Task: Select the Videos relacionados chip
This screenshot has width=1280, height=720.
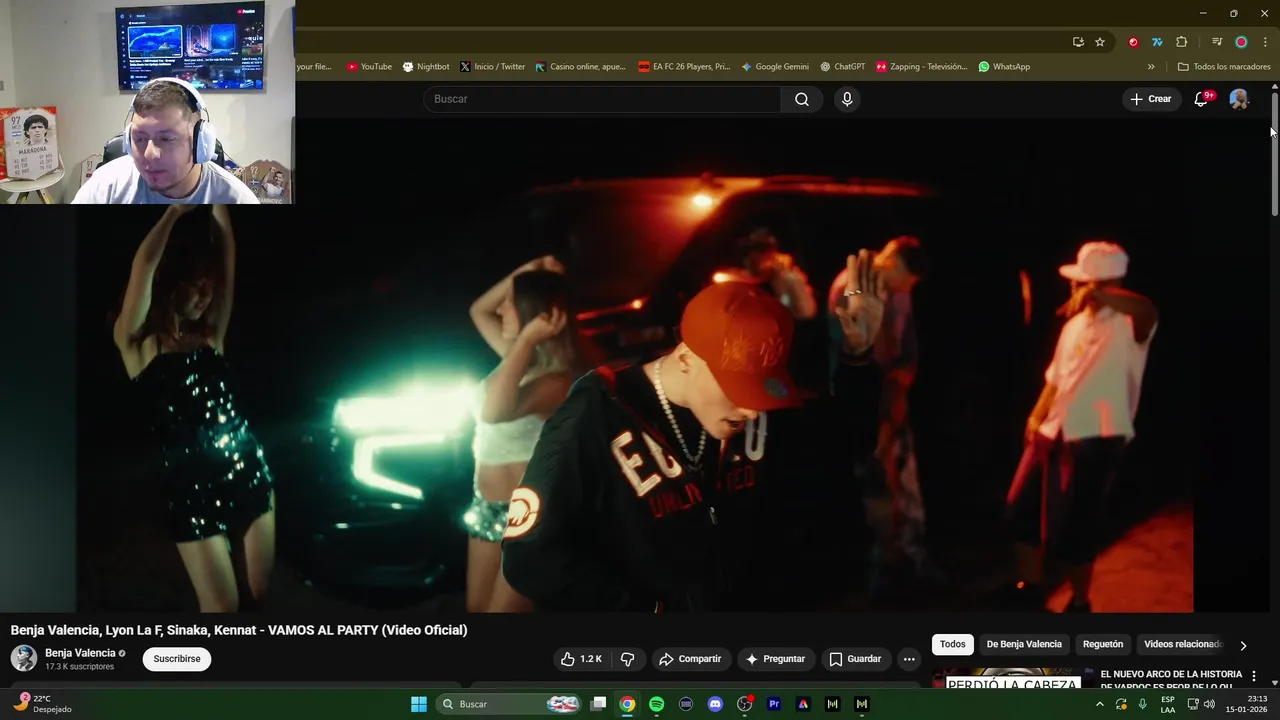Action: tap(1182, 644)
